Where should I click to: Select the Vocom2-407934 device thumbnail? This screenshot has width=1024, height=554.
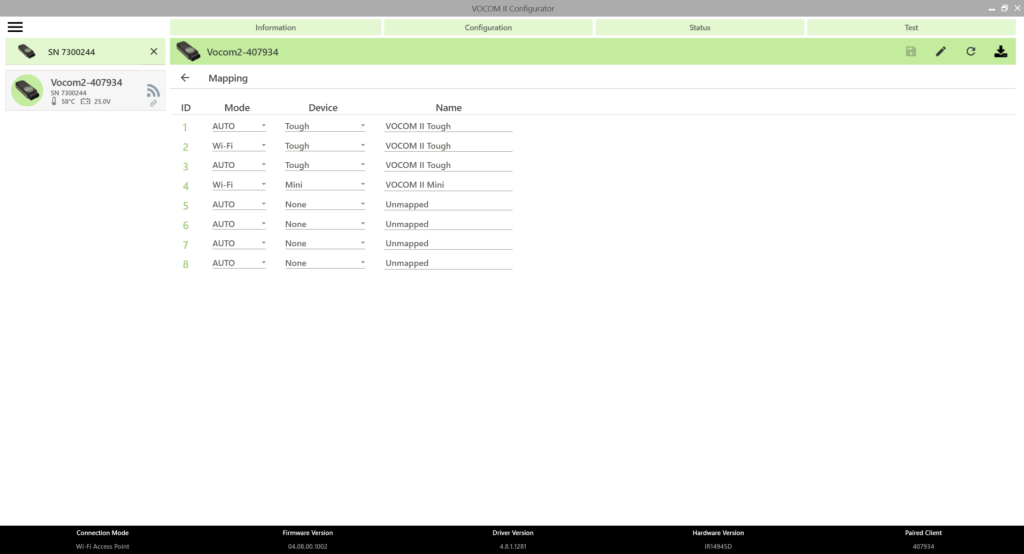pos(27,90)
